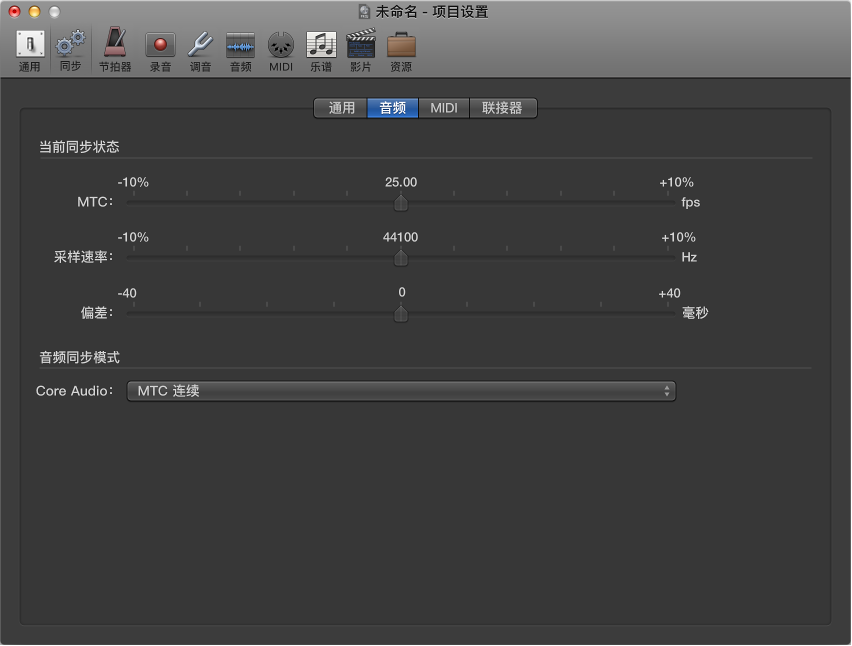The height and width of the screenshot is (646, 852).
Task: Click the 当前同步状态 section heading
Action: pos(79,147)
